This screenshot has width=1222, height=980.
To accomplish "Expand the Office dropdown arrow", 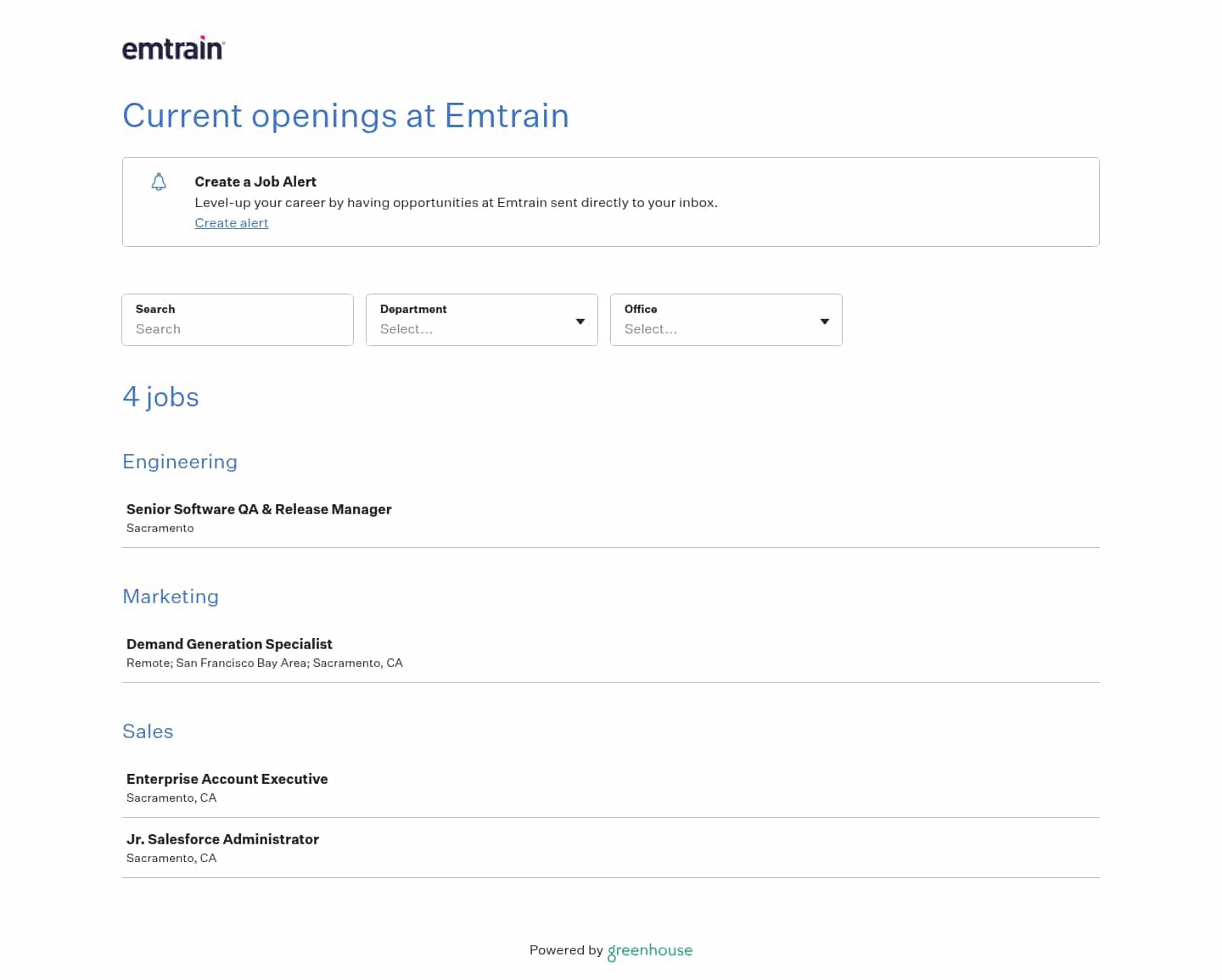I will click(x=825, y=322).
